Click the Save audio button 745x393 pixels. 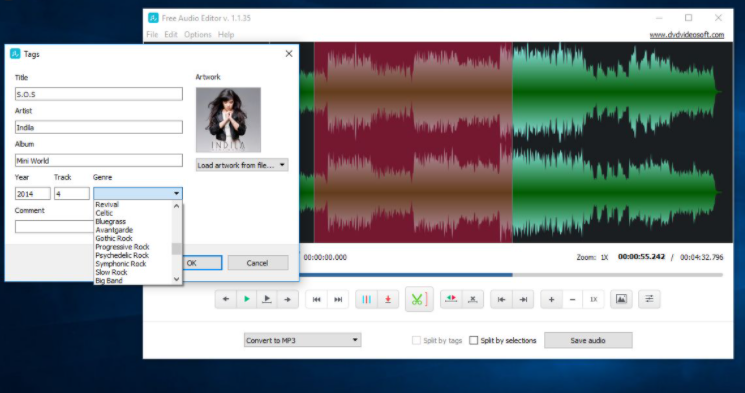tap(588, 340)
